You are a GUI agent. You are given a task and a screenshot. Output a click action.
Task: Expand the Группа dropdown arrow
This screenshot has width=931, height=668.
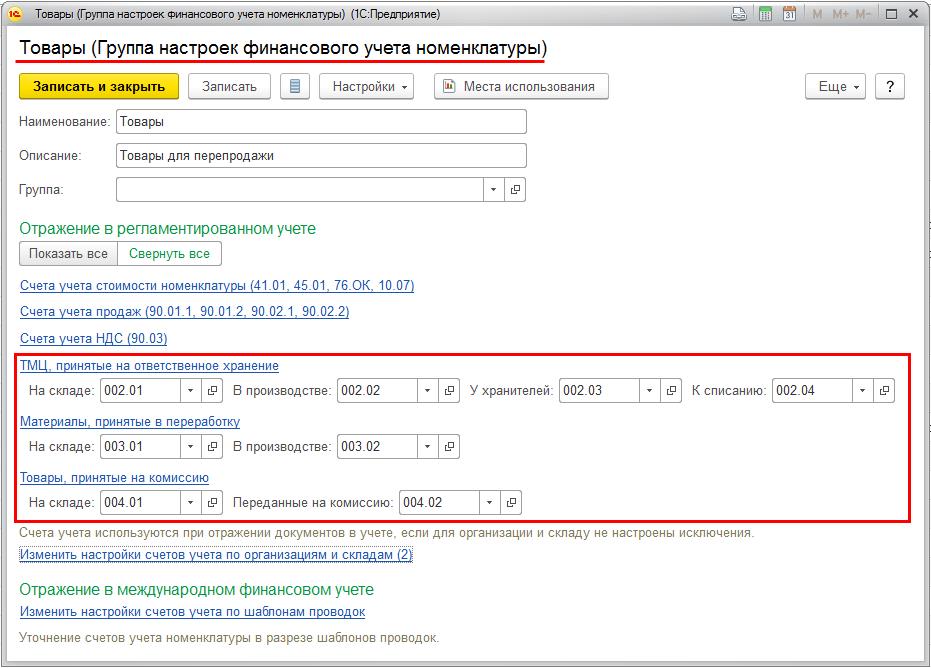493,189
